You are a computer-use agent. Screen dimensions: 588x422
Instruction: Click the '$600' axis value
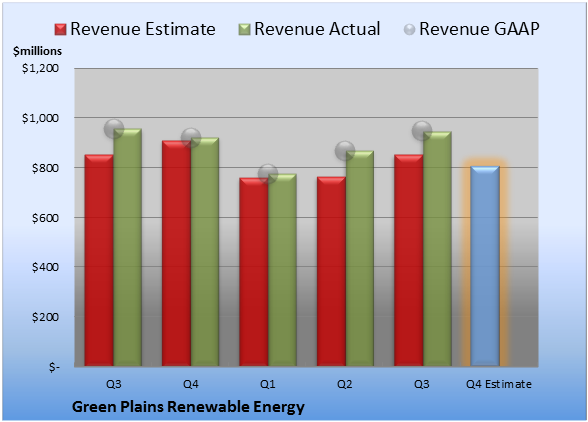pyautogui.click(x=45, y=218)
